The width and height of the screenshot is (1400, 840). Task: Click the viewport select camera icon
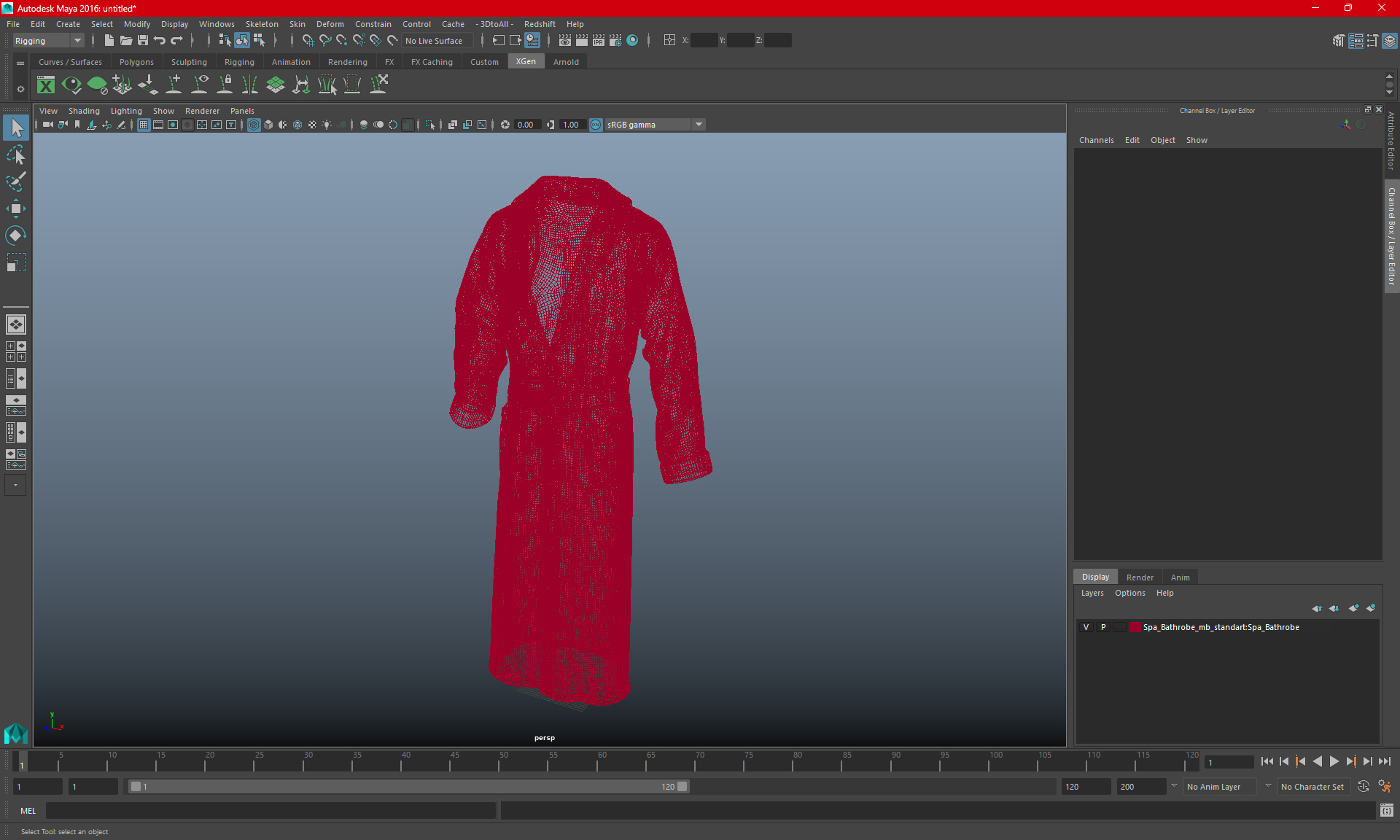(x=47, y=125)
